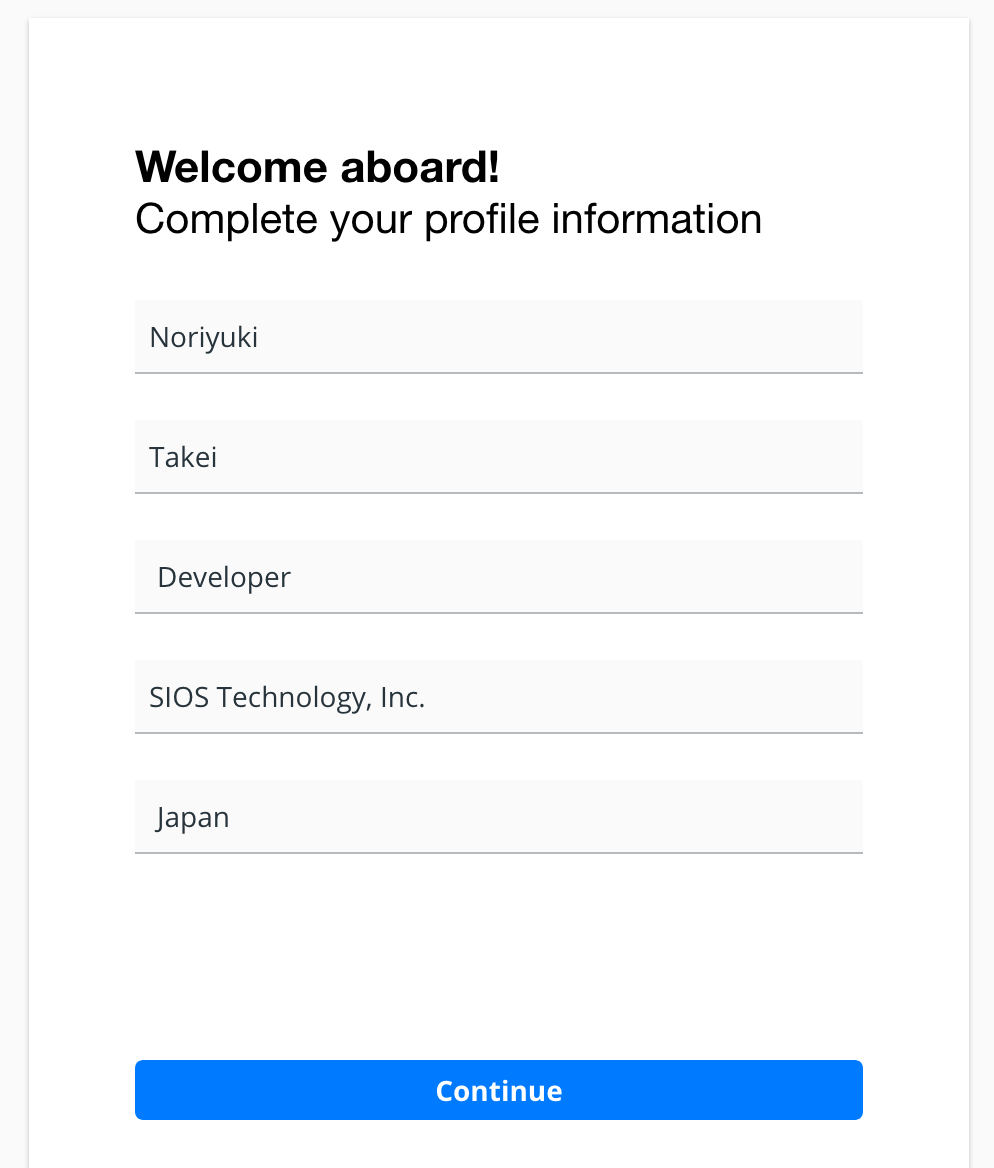994x1168 pixels.
Task: Select the SIOS Technology, Inc. company field
Action: pos(498,697)
